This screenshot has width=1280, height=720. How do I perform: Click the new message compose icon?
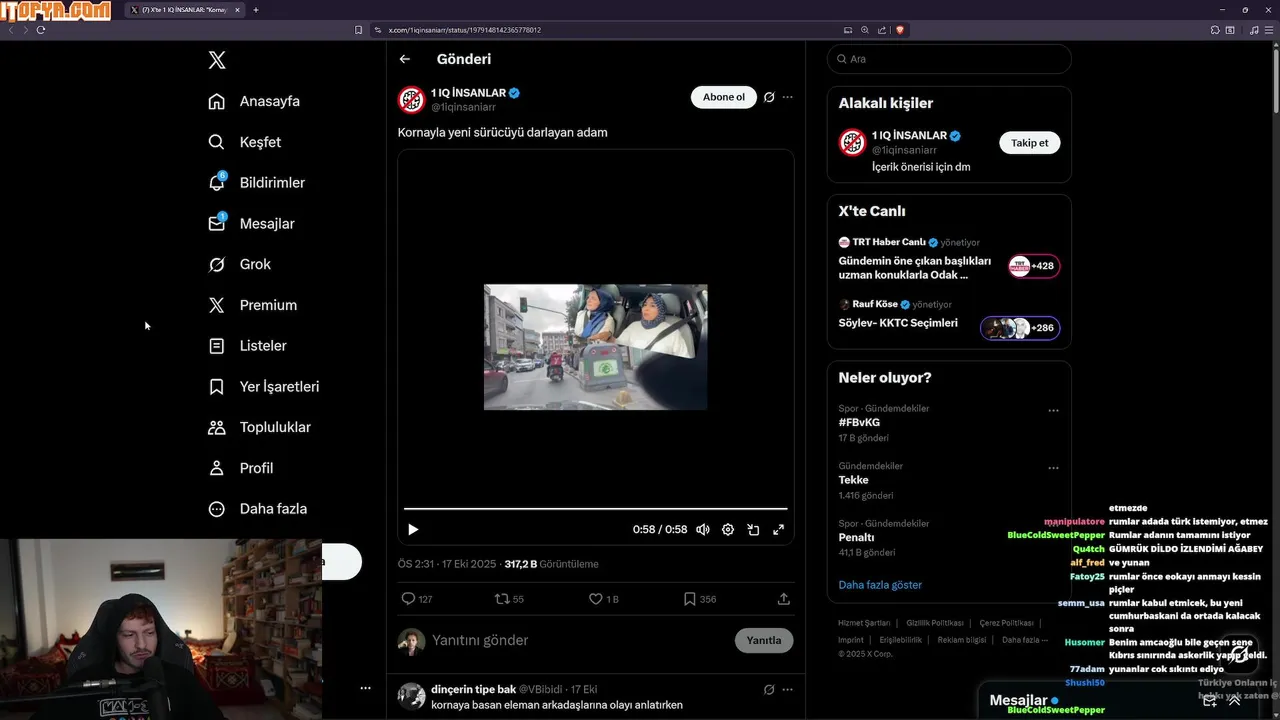1209,701
